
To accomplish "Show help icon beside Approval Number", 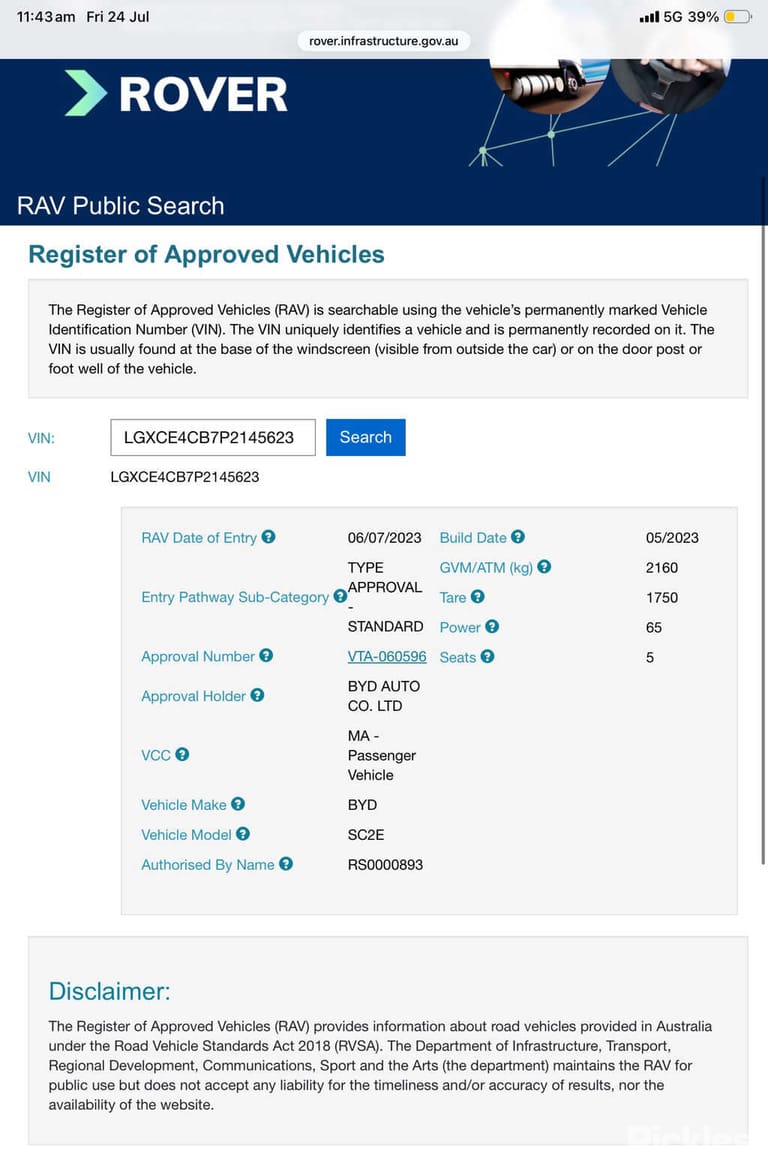I will [266, 655].
